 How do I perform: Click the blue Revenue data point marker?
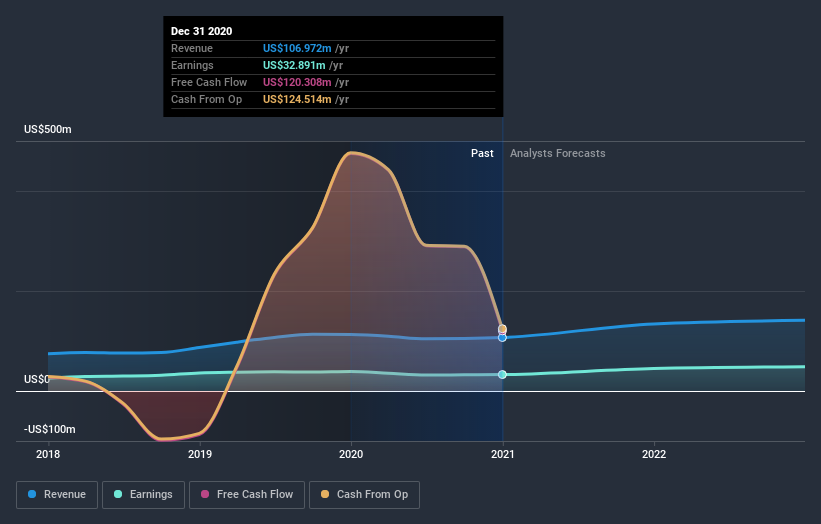coord(502,338)
